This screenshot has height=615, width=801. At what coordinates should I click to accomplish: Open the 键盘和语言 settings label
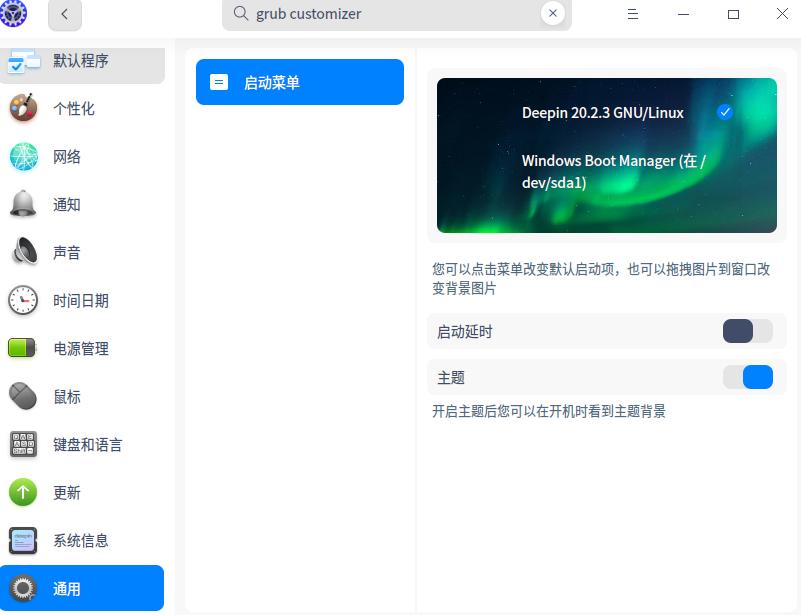(88, 445)
